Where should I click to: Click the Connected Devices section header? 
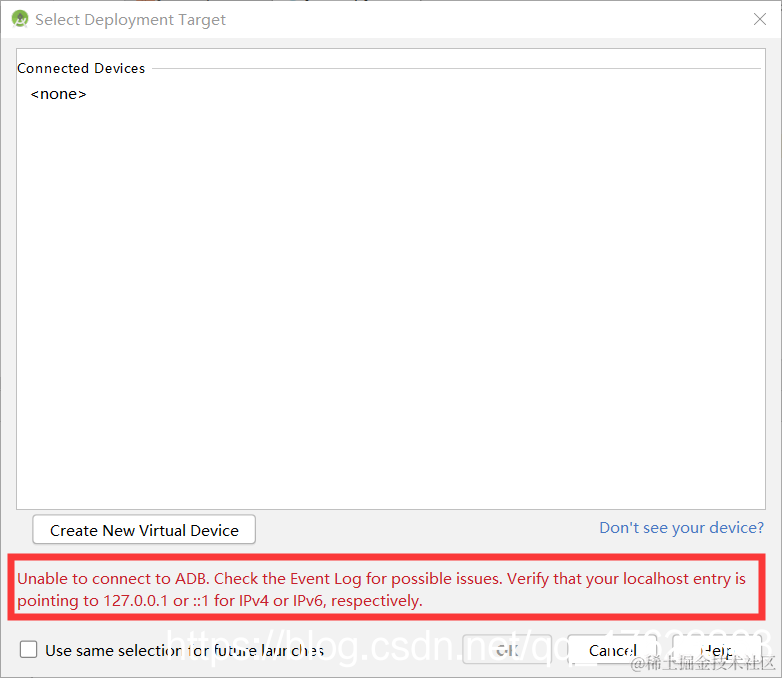coord(81,68)
